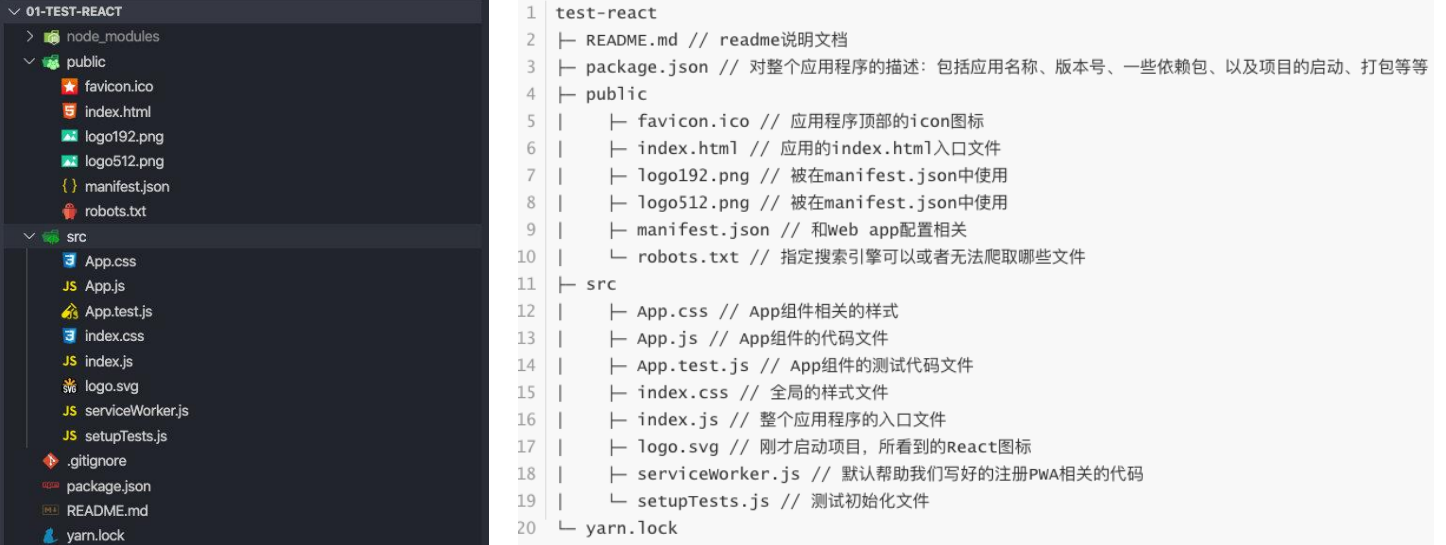
Task: Click the test flask icon of App.test.js
Action: point(69,312)
